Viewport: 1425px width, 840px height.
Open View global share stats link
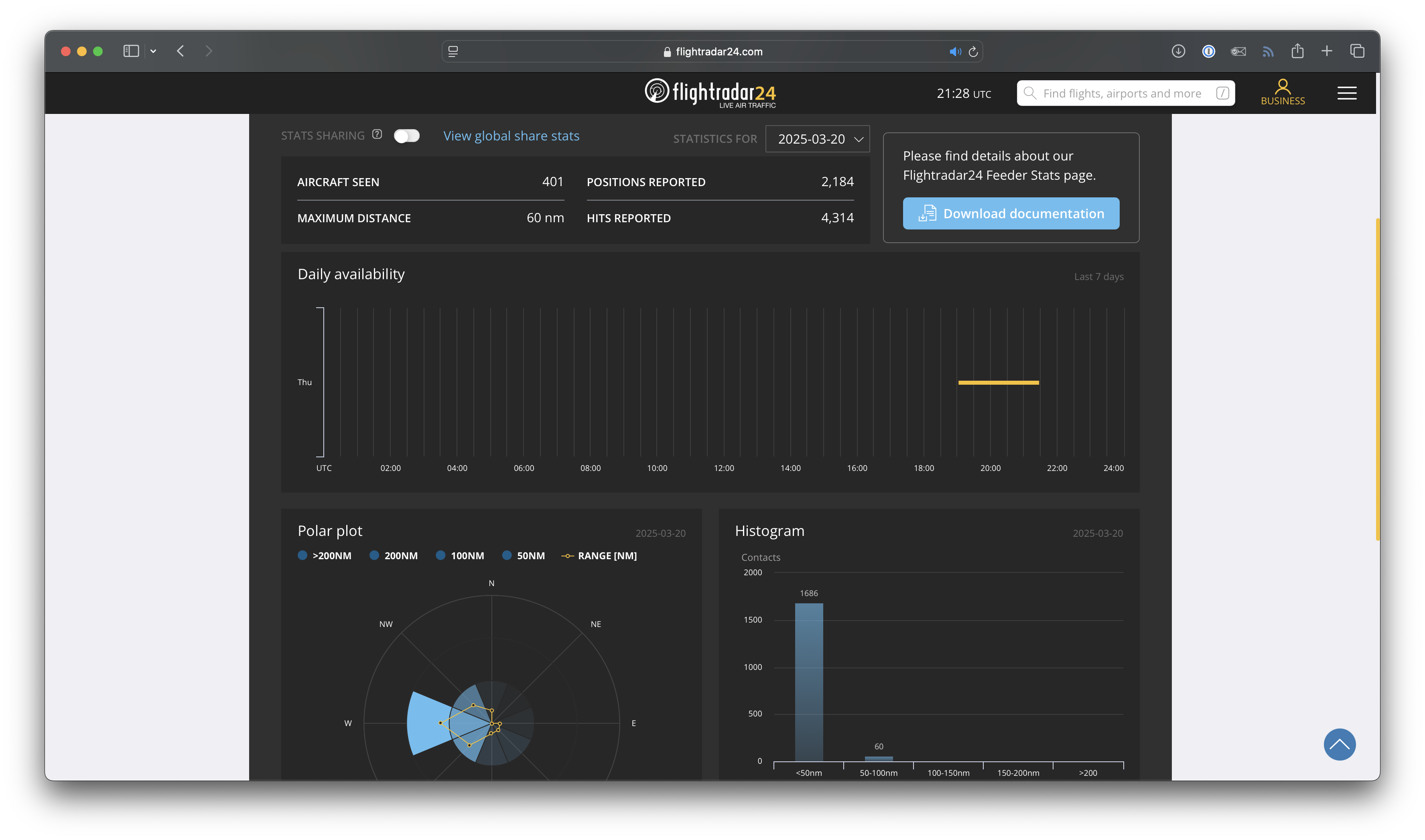pyautogui.click(x=511, y=136)
